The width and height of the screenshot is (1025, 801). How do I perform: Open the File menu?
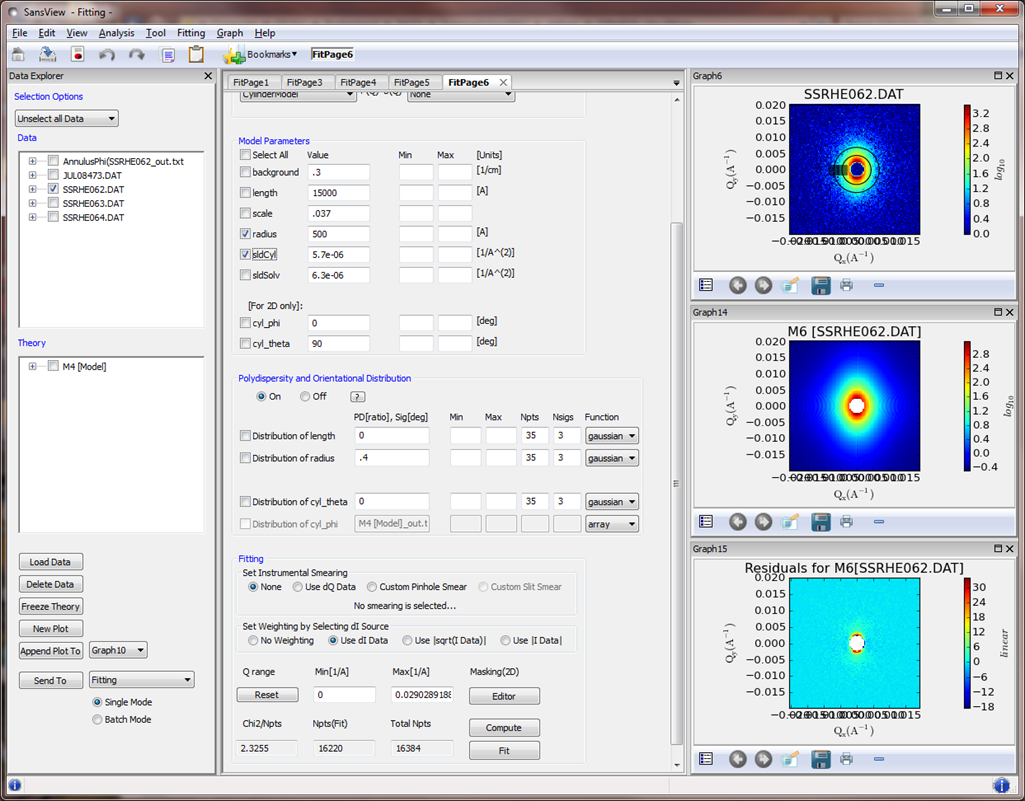click(x=20, y=33)
